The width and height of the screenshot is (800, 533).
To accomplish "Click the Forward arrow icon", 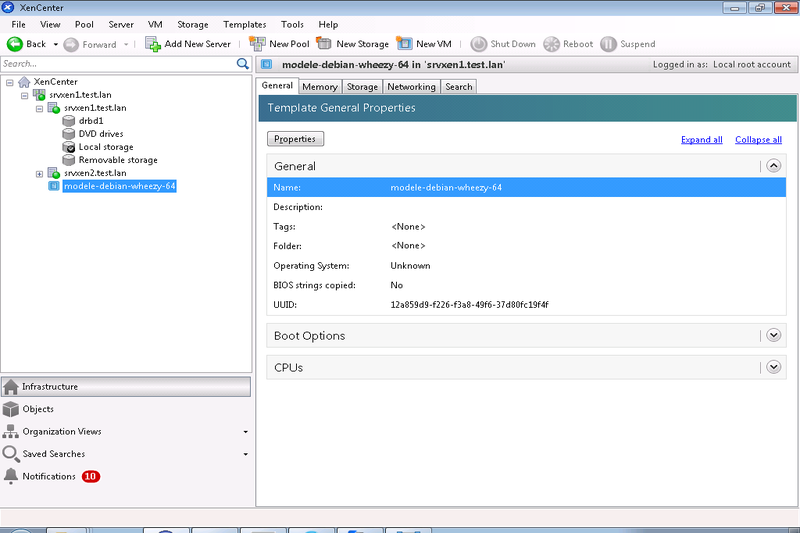I will (x=71, y=45).
